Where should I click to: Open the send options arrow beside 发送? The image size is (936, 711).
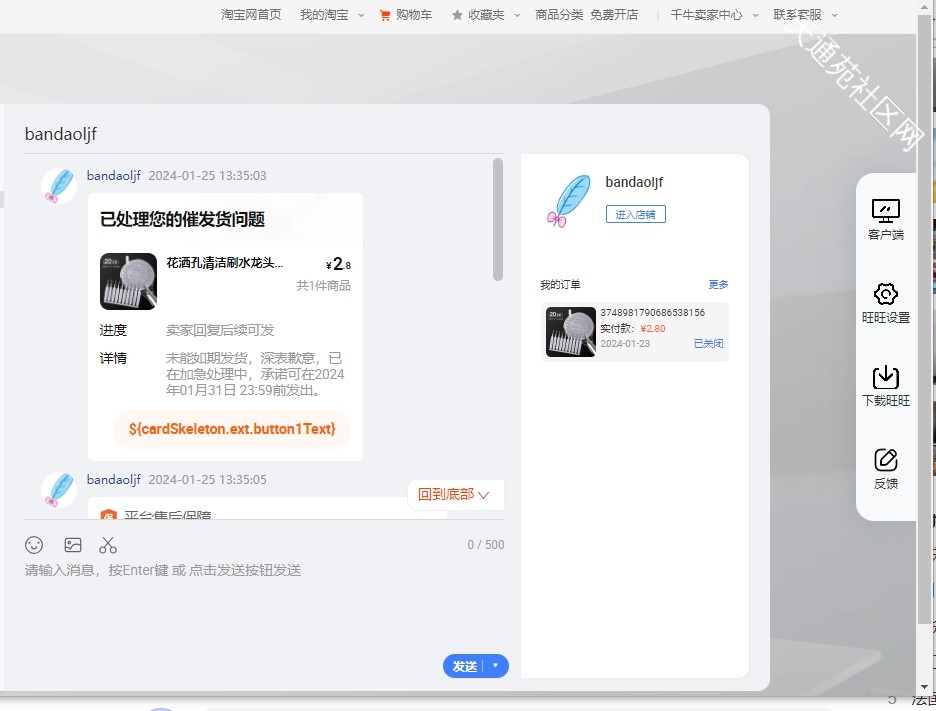point(495,666)
